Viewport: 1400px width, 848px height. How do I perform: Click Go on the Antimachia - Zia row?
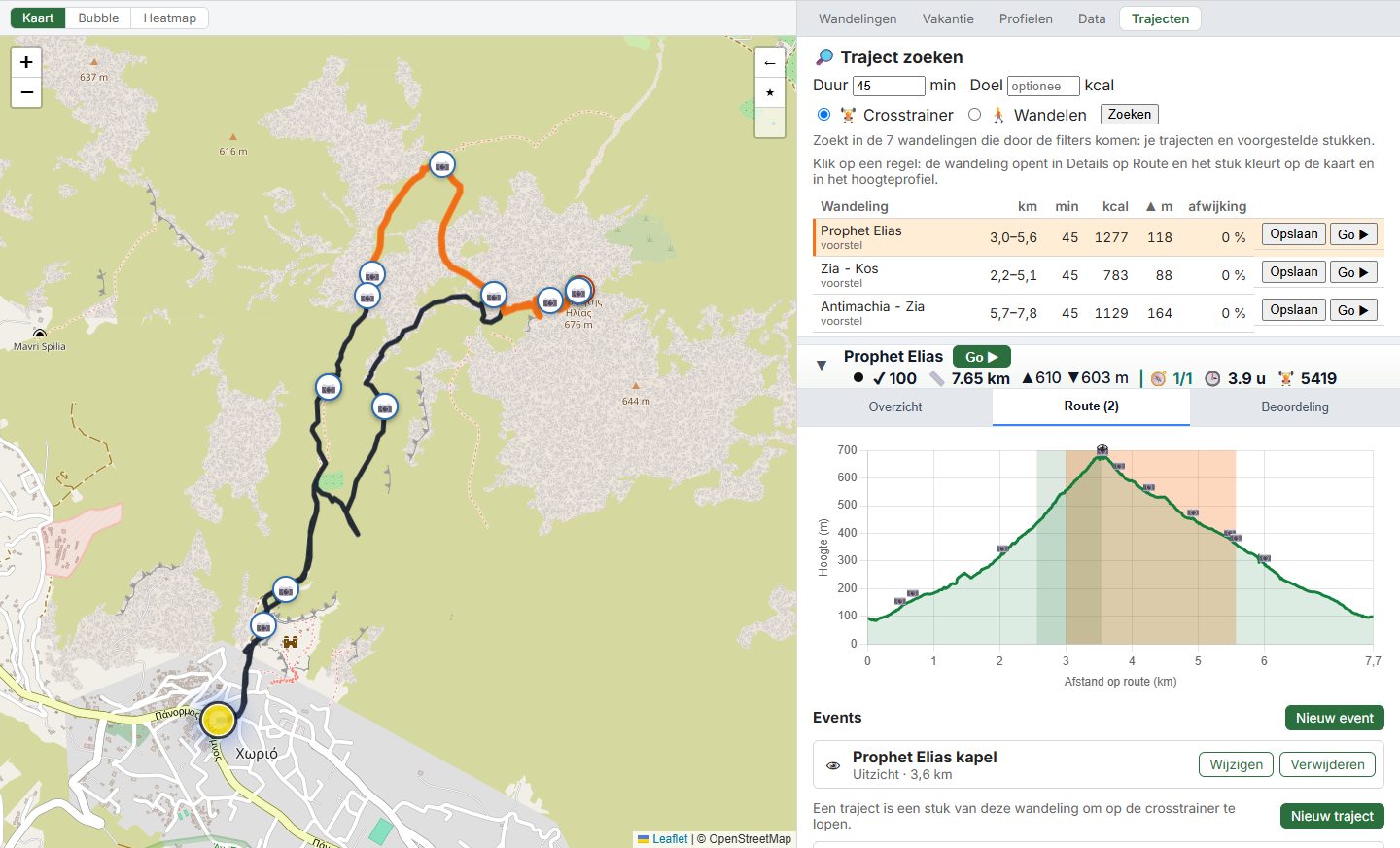point(1353,310)
